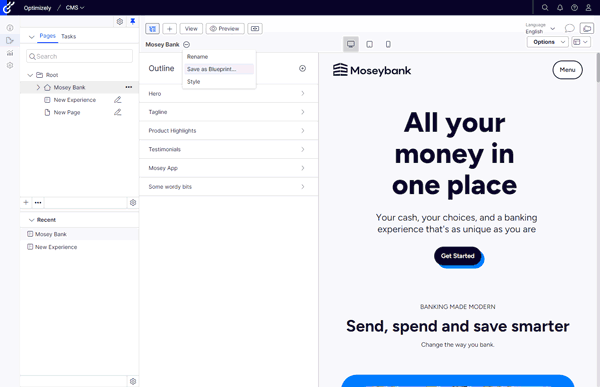Expand the Testimonials outline section
Screen dimensions: 600x387
point(228,149)
